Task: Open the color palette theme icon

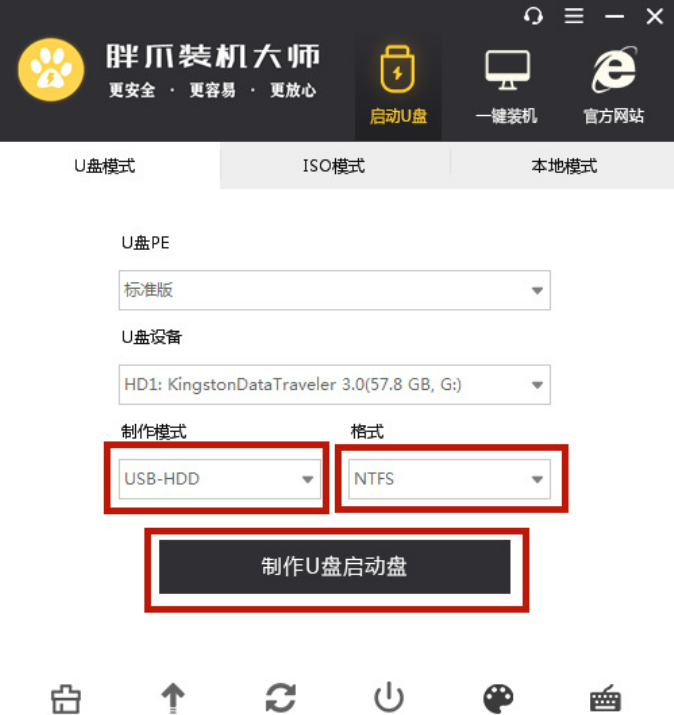Action: tap(498, 699)
